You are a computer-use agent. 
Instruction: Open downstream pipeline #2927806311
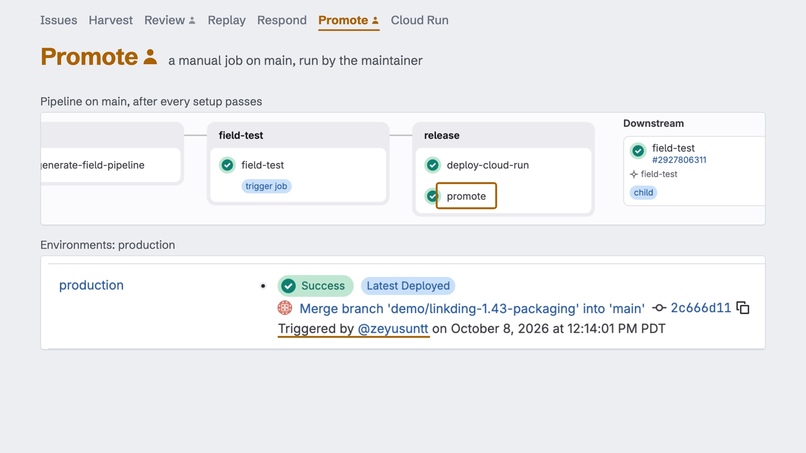pyautogui.click(x=679, y=160)
